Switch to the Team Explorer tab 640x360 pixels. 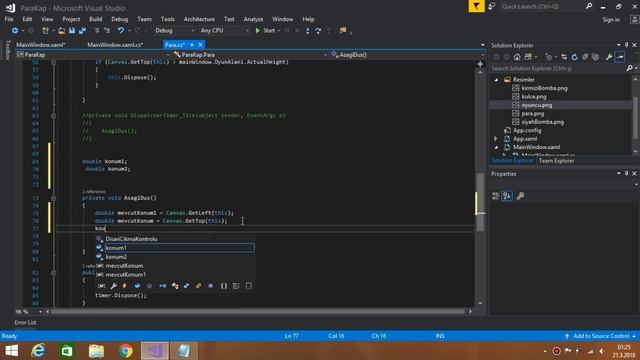pyautogui.click(x=556, y=161)
